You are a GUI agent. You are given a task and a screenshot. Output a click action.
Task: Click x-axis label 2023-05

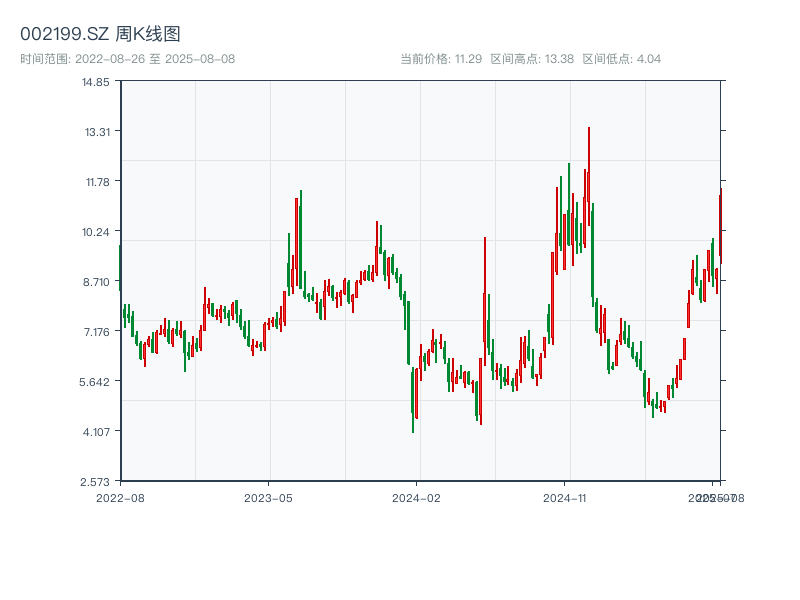point(268,498)
